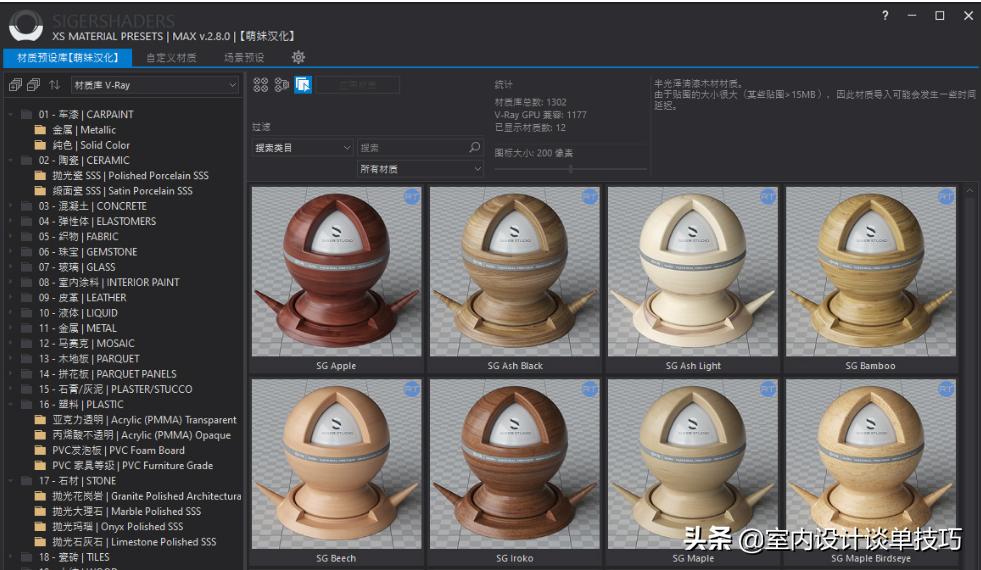Select the SG Apple material thumbnail
The height and width of the screenshot is (570, 981).
point(337,272)
